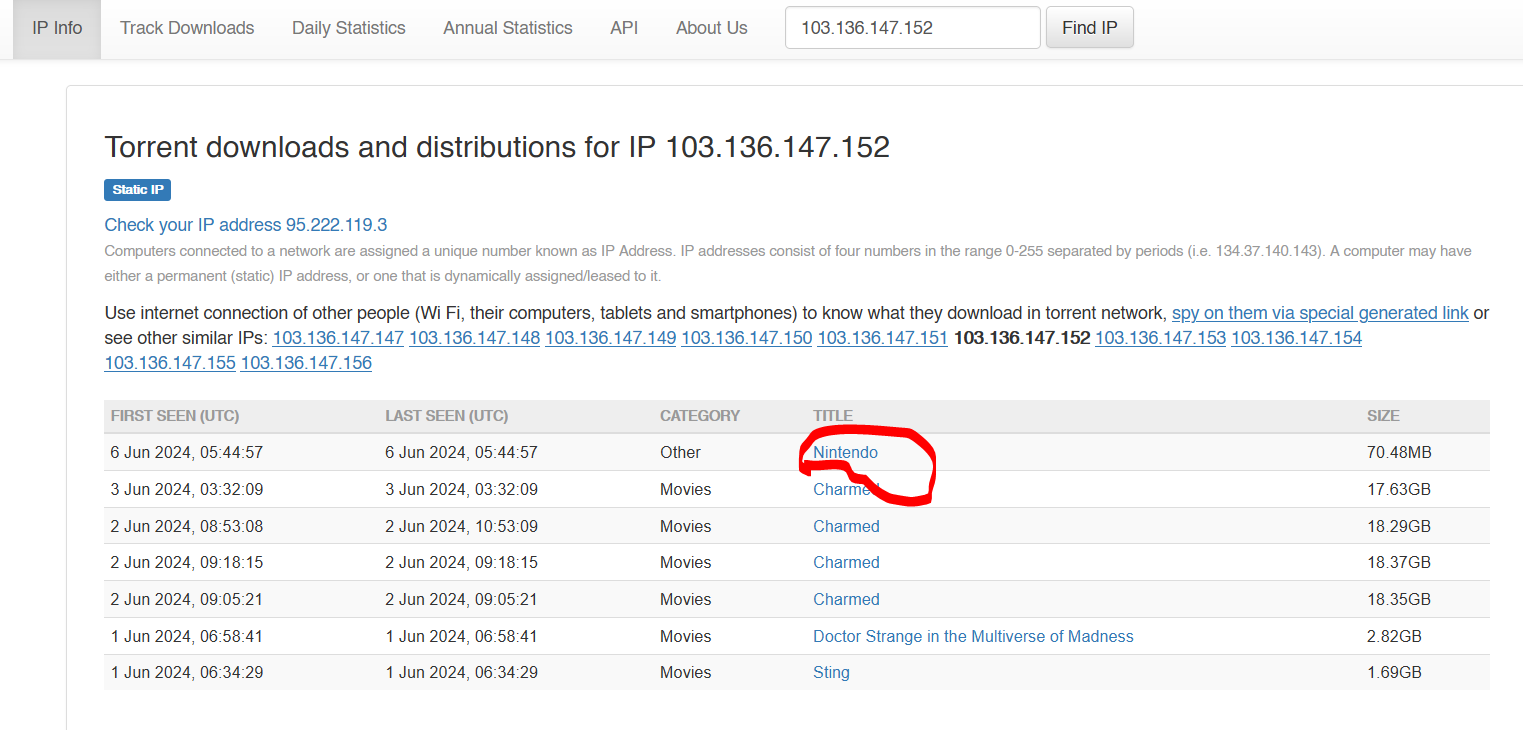The height and width of the screenshot is (730, 1523).
Task: Open similar IP 103.136.147.154
Action: tap(1296, 338)
